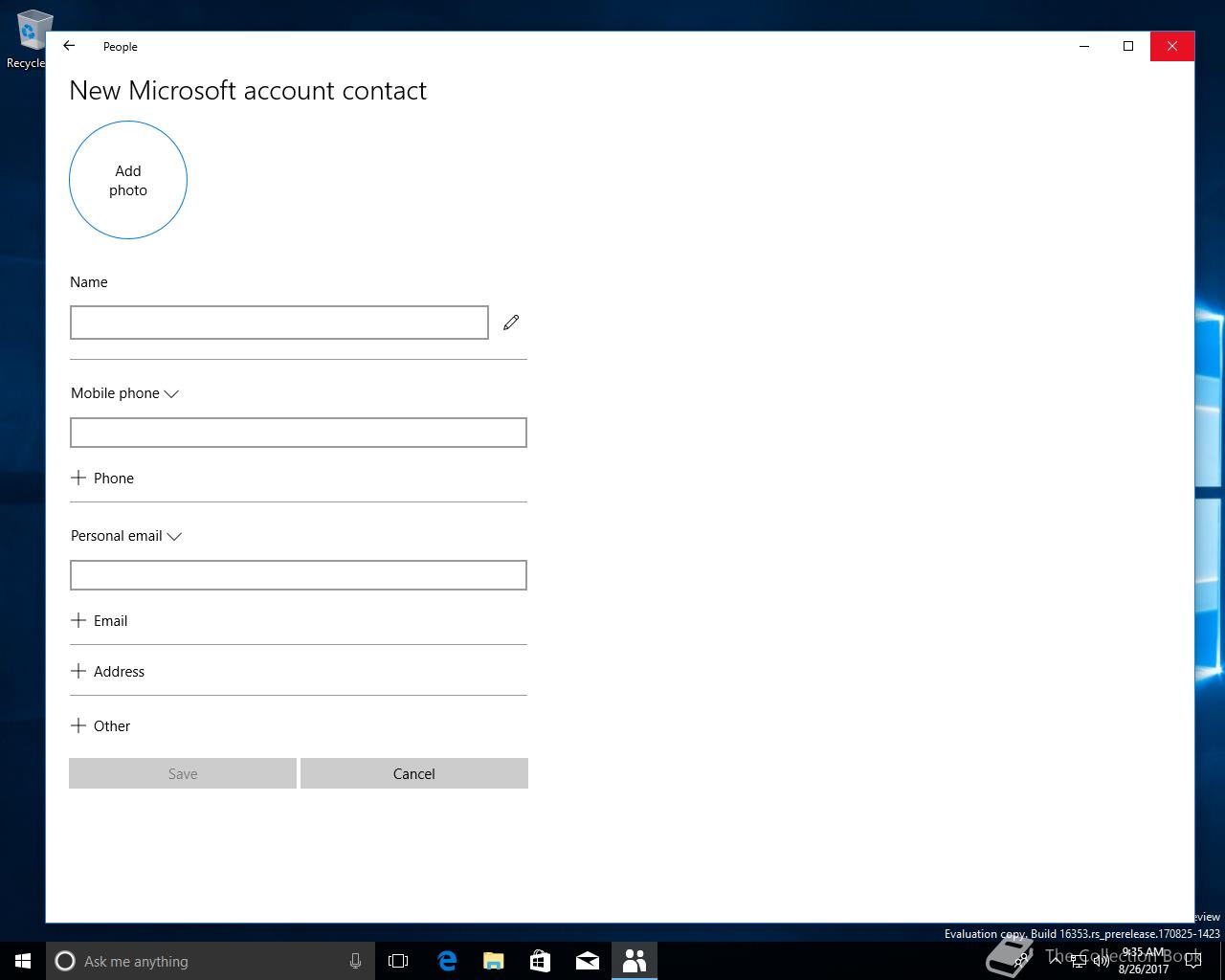Add another Phone entry

click(x=102, y=478)
